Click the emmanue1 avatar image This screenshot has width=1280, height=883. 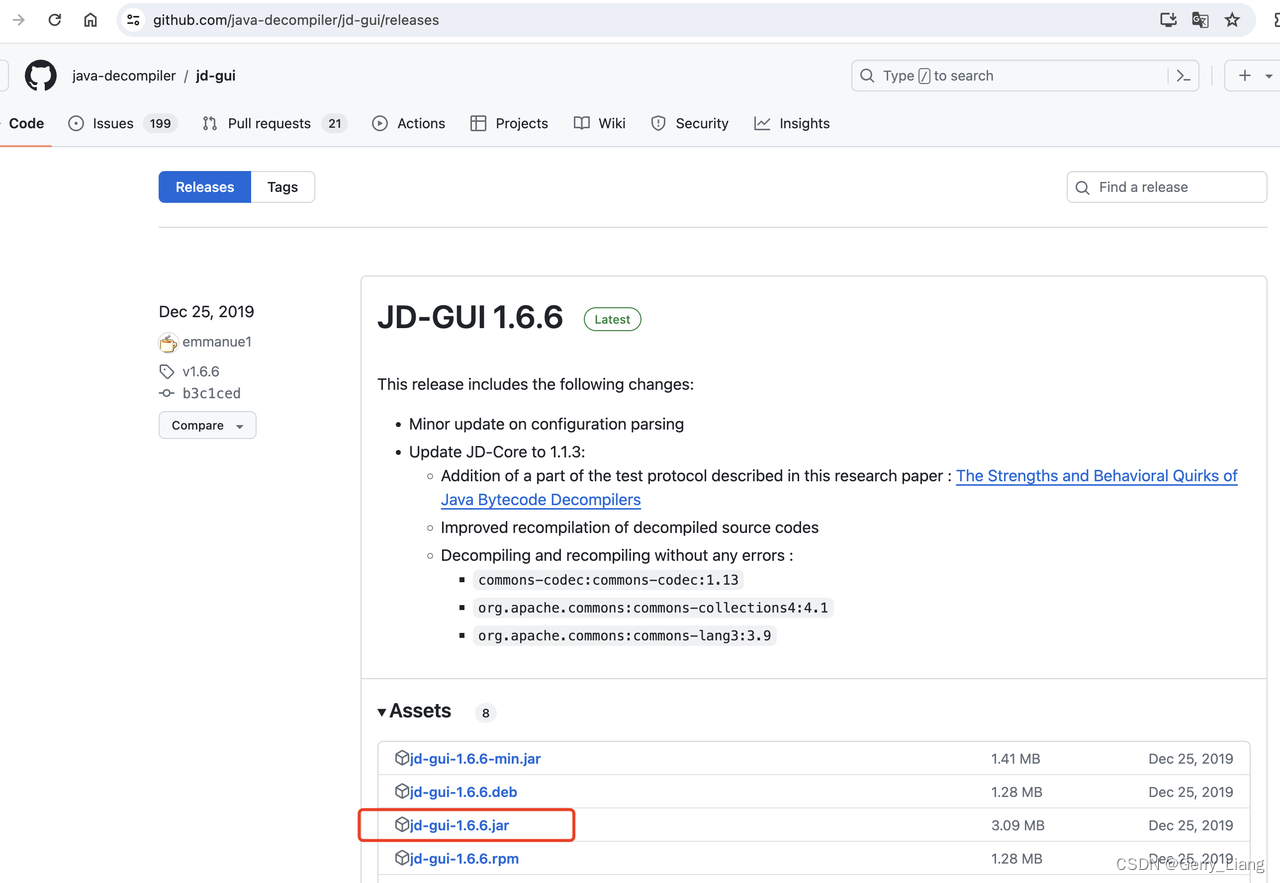point(168,343)
